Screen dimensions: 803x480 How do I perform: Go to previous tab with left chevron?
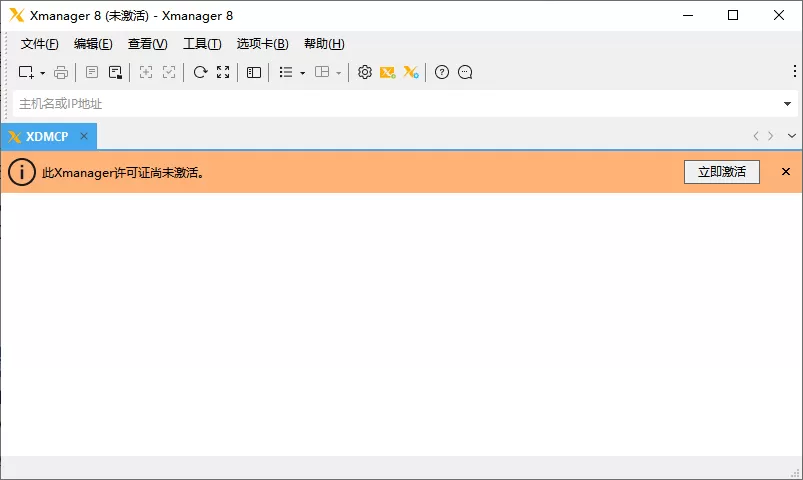pos(756,136)
